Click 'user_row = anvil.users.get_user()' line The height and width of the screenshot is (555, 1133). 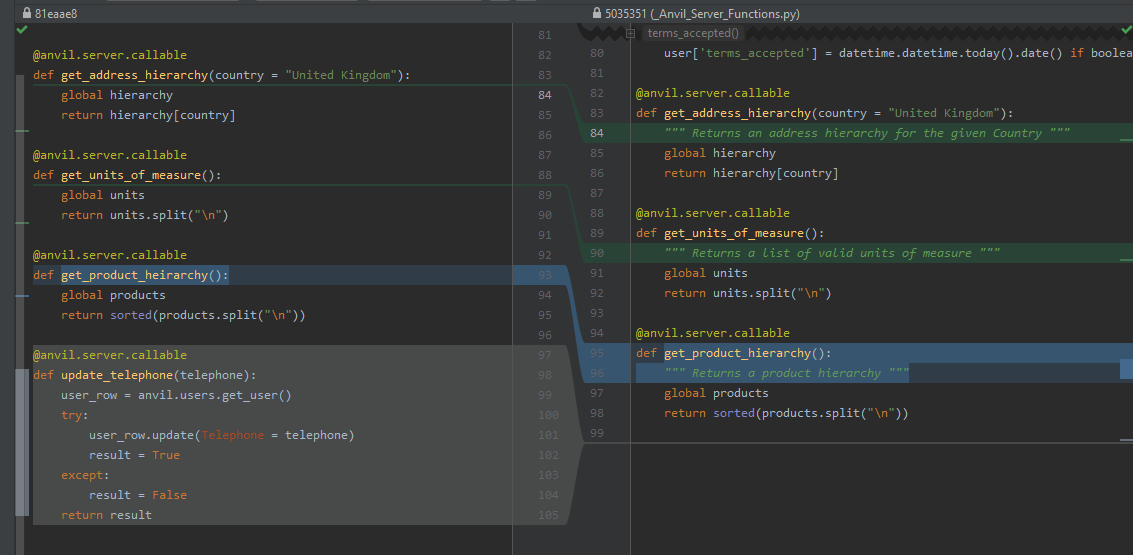pos(176,395)
